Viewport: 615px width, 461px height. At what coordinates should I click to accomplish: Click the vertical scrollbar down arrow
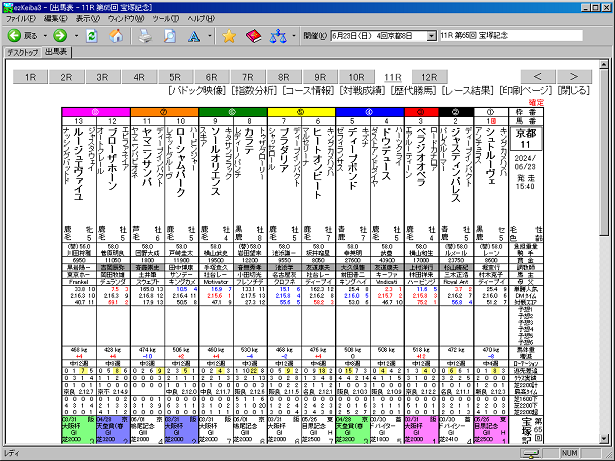pos(604,439)
